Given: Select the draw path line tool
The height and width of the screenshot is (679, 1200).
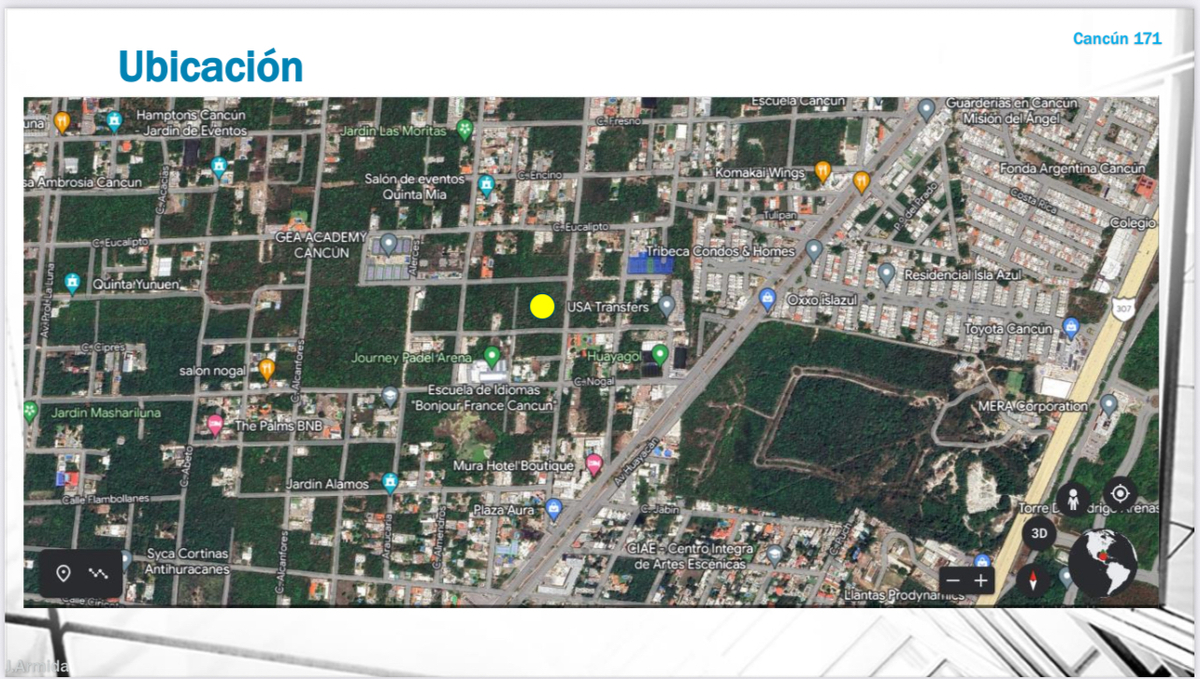Looking at the screenshot, I should (98, 573).
